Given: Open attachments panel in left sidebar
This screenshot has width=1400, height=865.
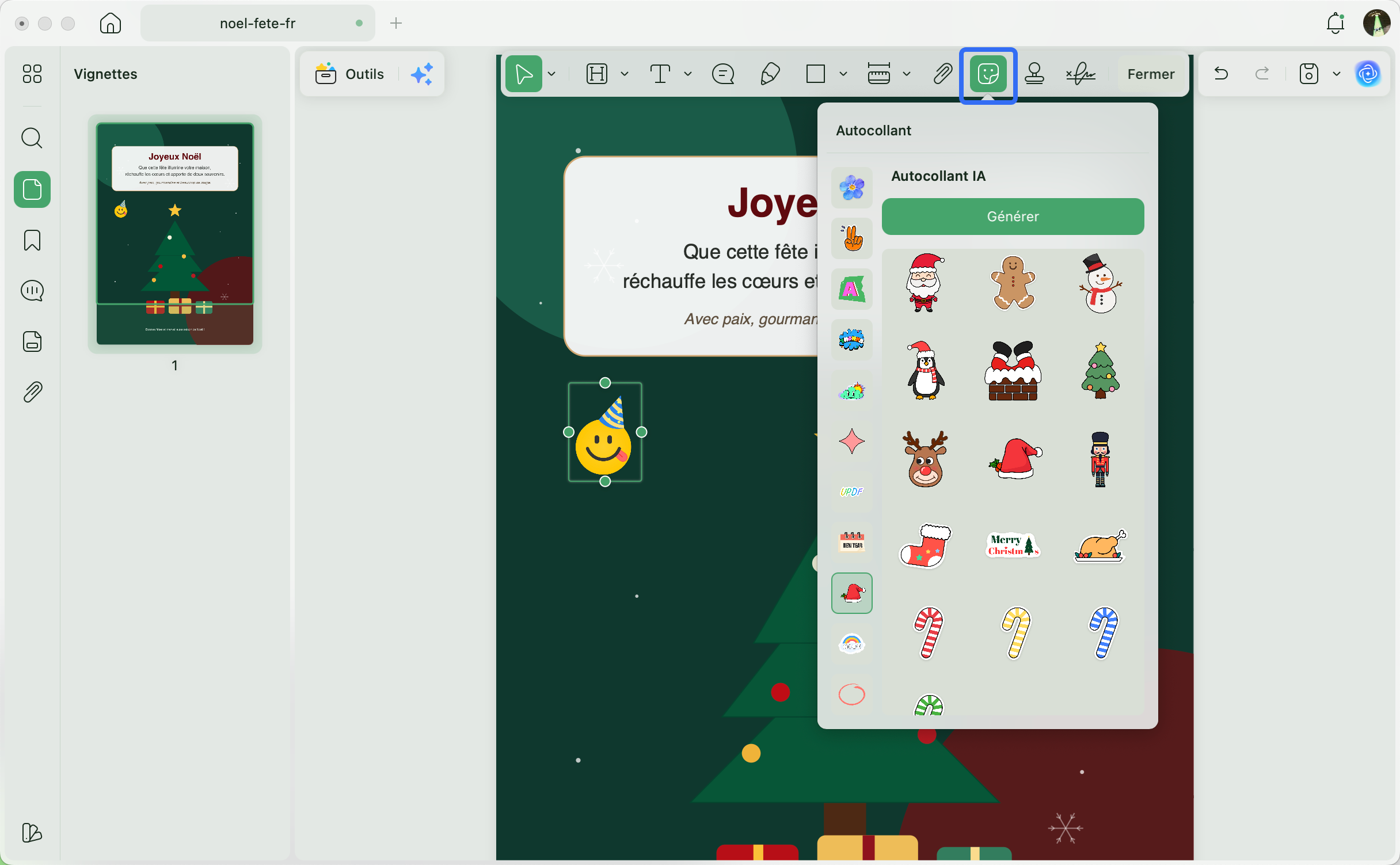Looking at the screenshot, I should (x=32, y=392).
